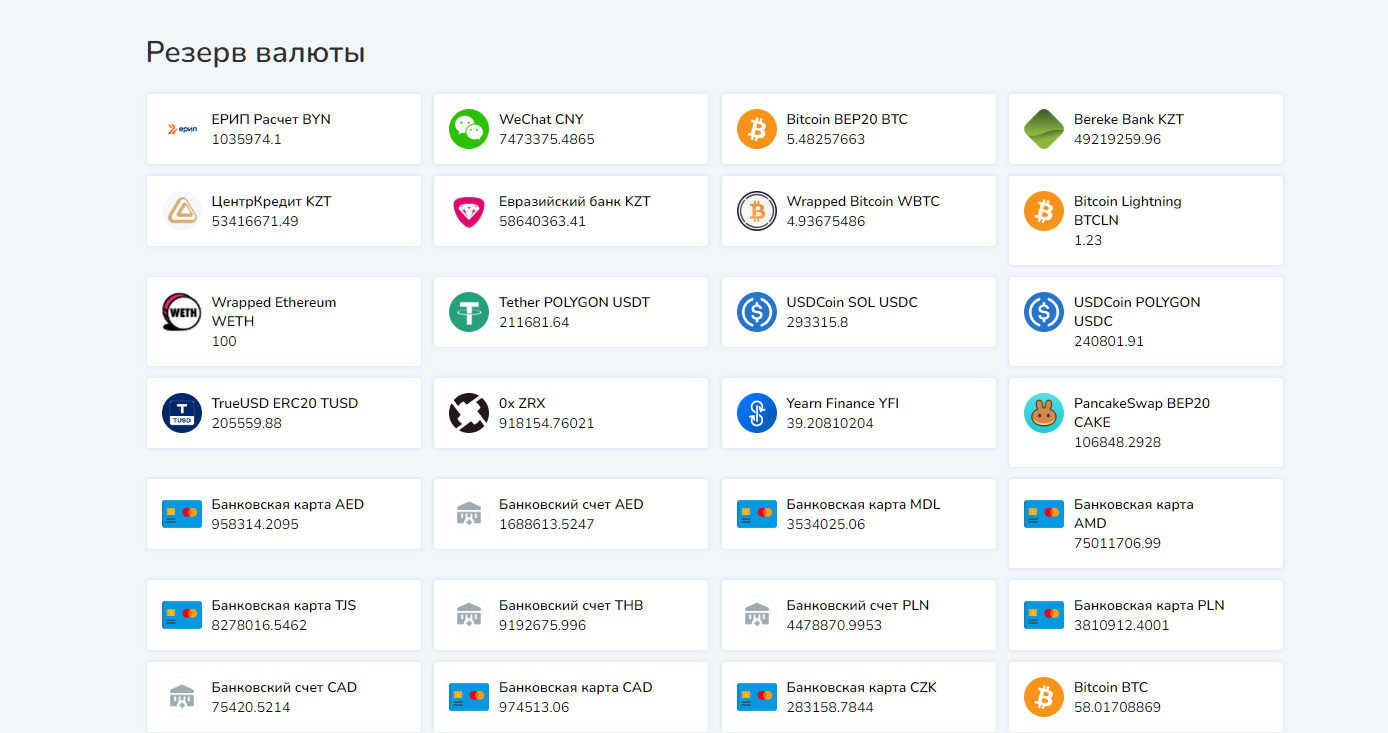Image resolution: width=1388 pixels, height=733 pixels.
Task: Click the PancakeSwap reserve value 106848.2928
Action: tap(1118, 442)
